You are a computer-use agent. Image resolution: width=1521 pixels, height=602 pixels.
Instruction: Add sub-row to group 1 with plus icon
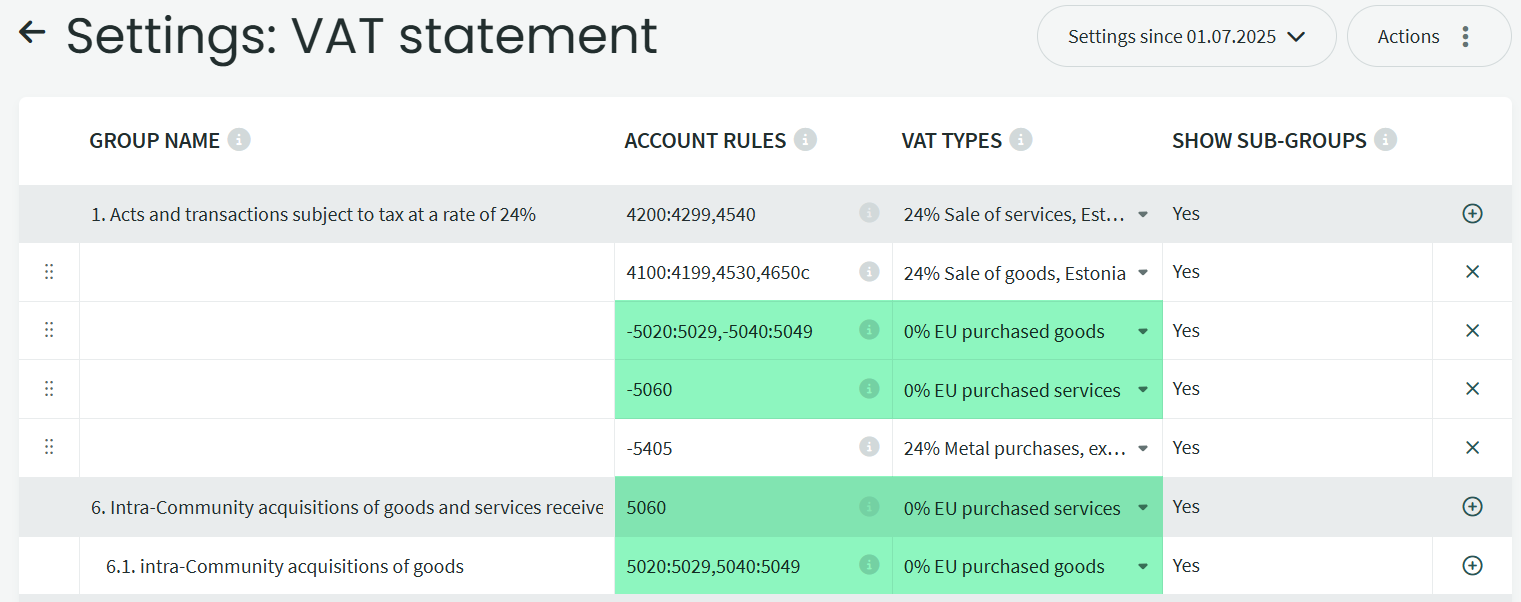1471,213
